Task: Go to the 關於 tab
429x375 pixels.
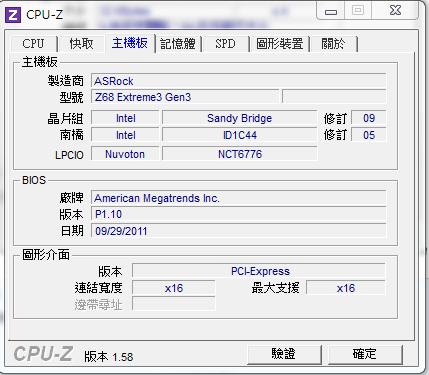Action: 333,44
